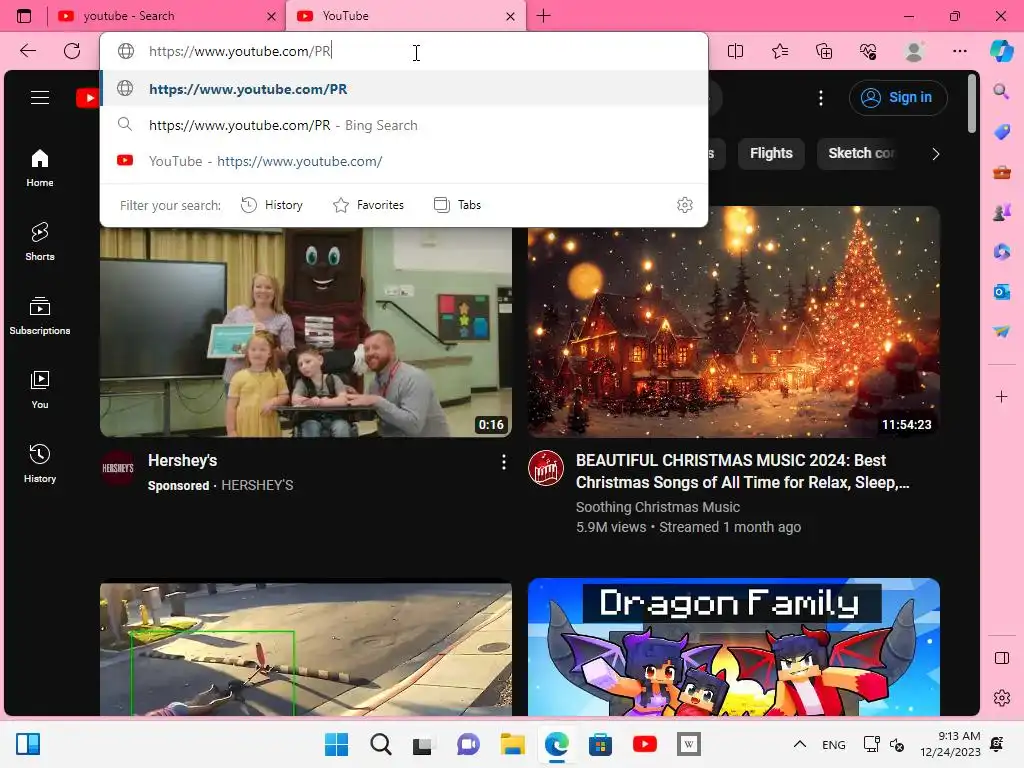Filter search suggestions by Favorites
The width and height of the screenshot is (1024, 768).
[368, 205]
